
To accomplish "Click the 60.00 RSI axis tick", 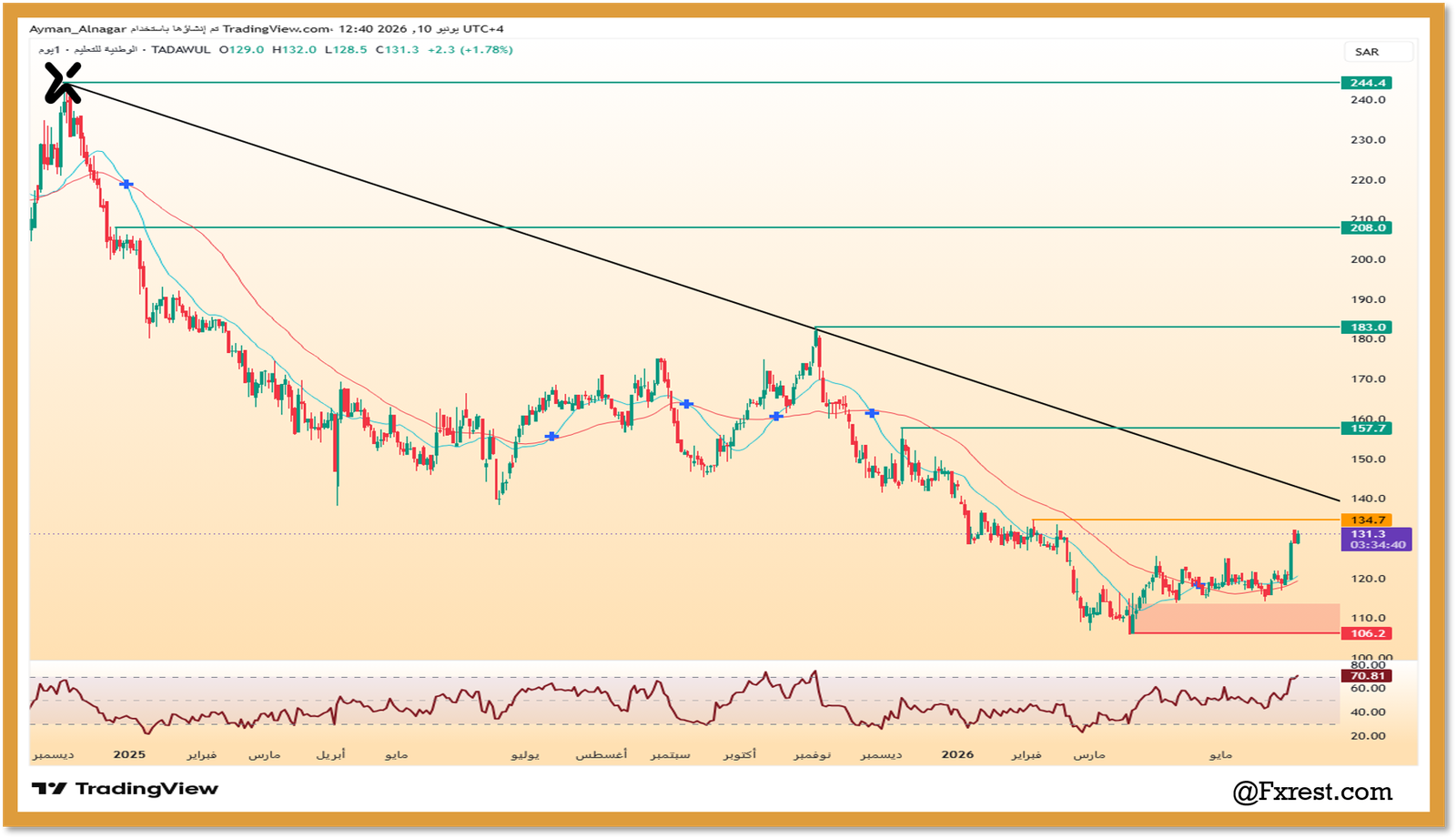I will coord(1368,689).
